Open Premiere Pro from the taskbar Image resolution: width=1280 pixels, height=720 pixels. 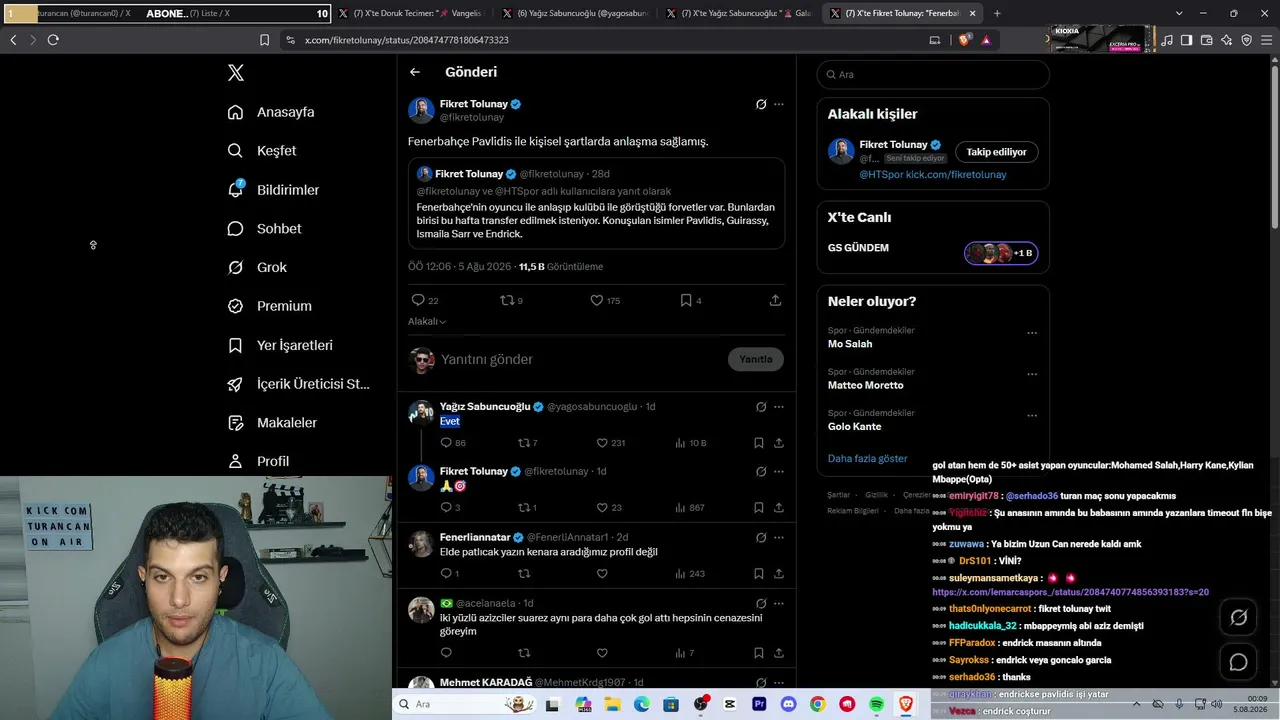click(759, 704)
